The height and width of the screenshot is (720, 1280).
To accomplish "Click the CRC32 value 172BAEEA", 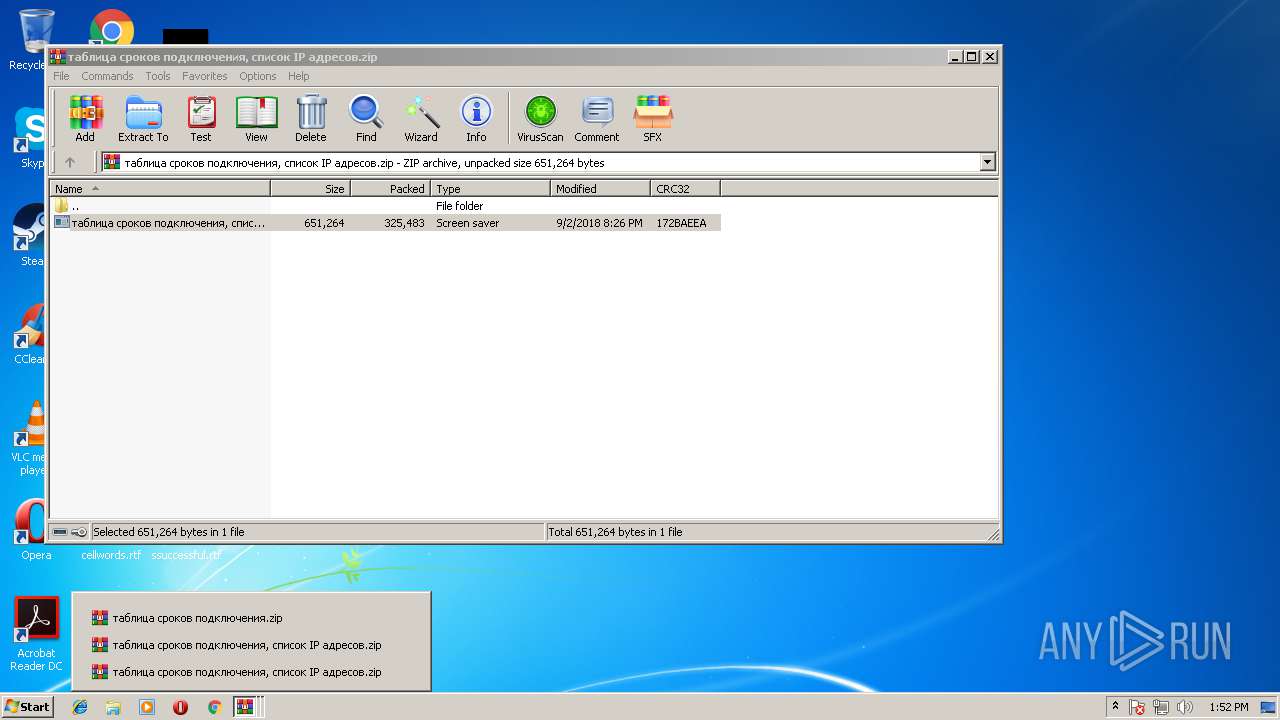I will pos(681,223).
